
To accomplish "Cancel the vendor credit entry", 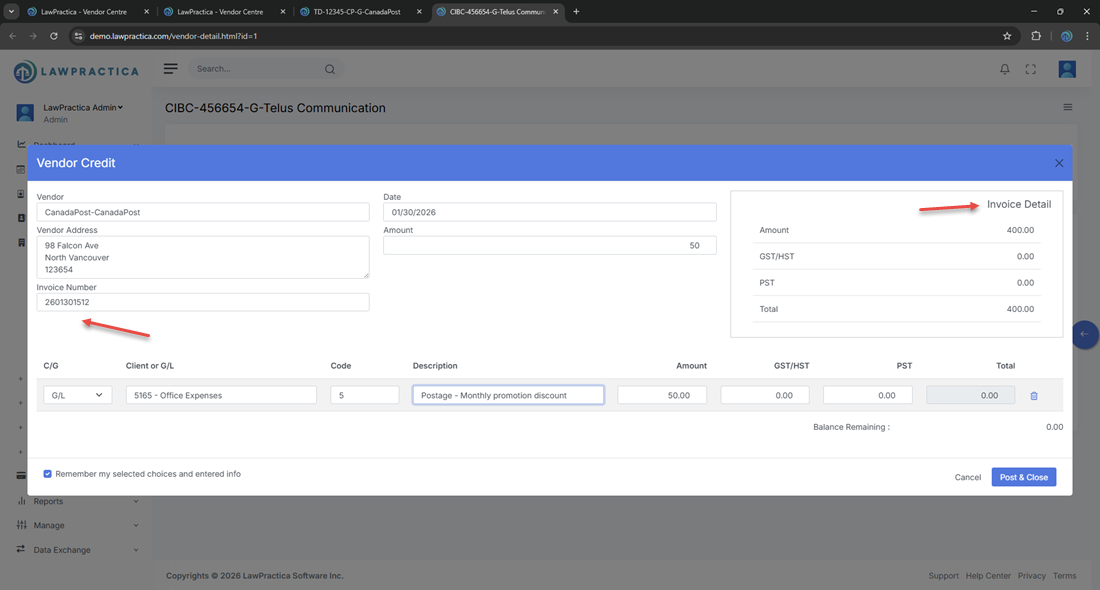I will (x=967, y=477).
